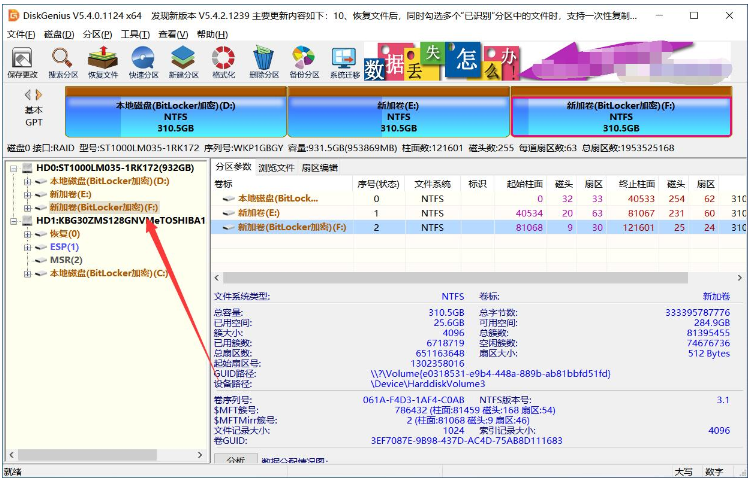Click the 保存更改 (Save Changes) toolbar icon
Screen dimensions: 752x480
(x=22, y=61)
